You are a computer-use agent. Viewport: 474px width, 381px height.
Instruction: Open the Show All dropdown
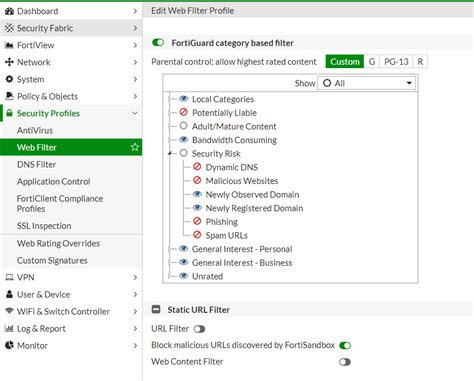[367, 83]
